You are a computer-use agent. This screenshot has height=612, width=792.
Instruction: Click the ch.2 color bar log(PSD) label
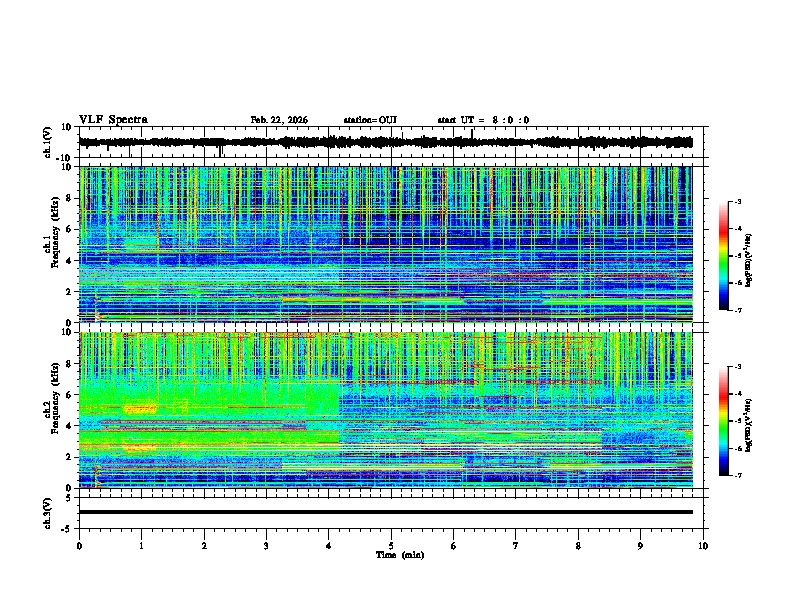coord(749,425)
